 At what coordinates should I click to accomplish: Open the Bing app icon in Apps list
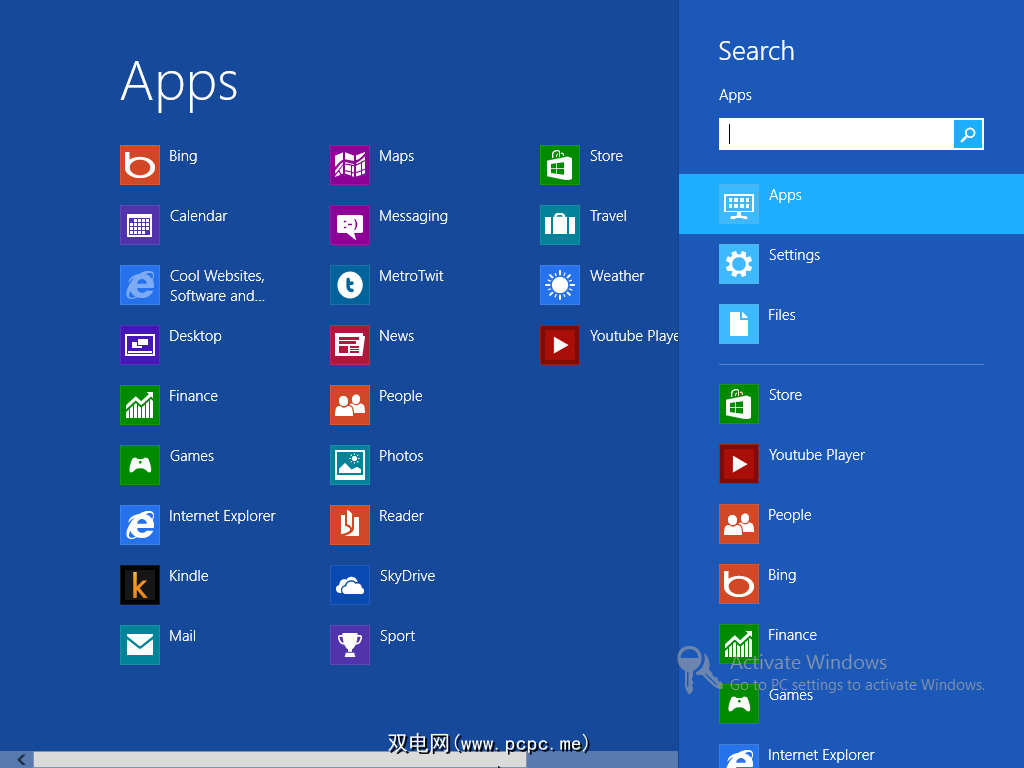[x=140, y=165]
